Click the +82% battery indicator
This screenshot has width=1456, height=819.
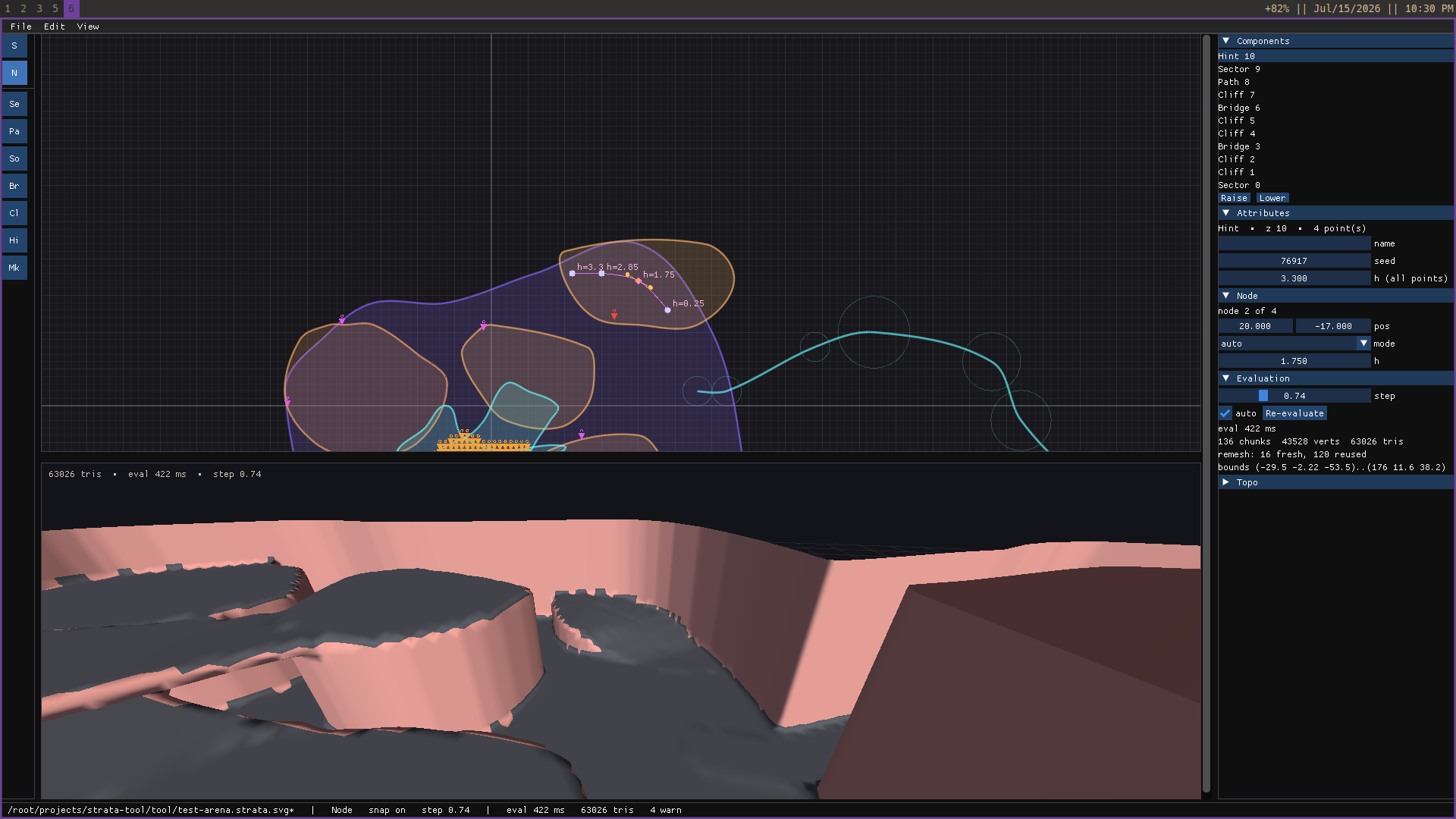(x=1276, y=8)
